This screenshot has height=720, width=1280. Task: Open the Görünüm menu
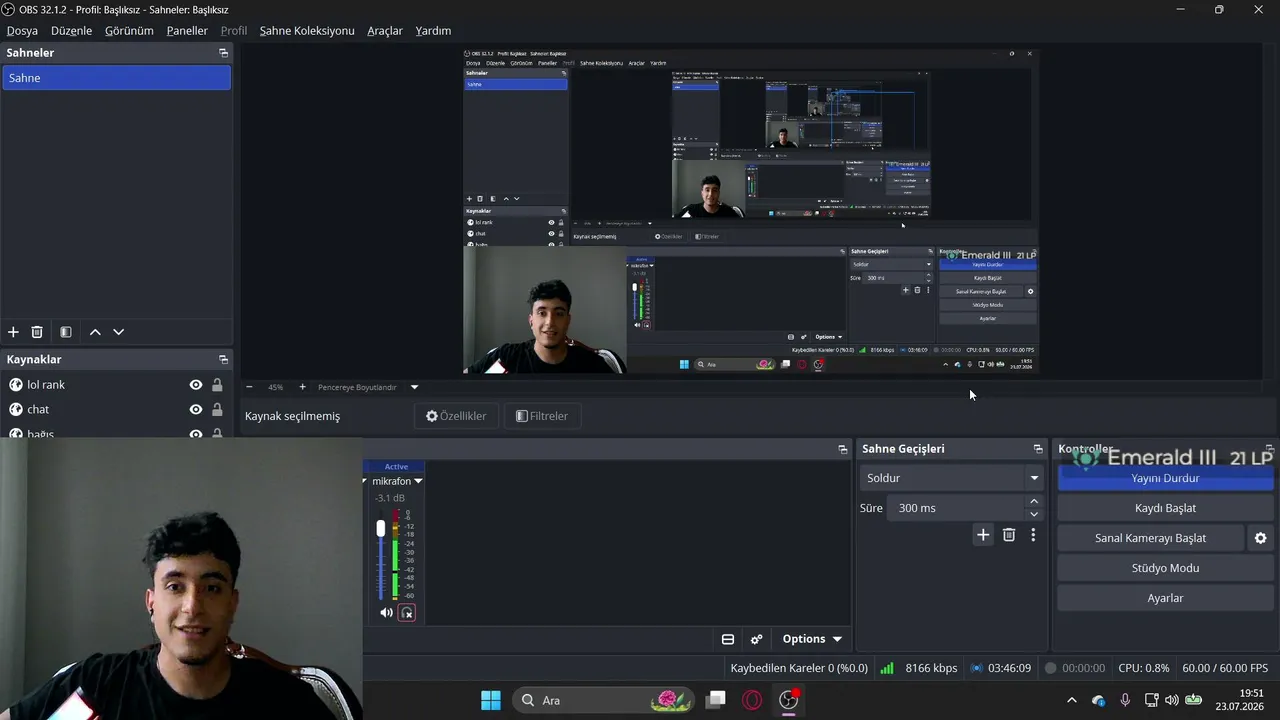(x=129, y=31)
